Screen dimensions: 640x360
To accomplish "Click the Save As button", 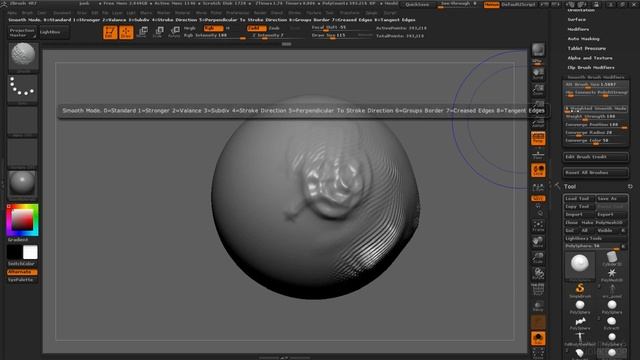I will tap(611, 198).
